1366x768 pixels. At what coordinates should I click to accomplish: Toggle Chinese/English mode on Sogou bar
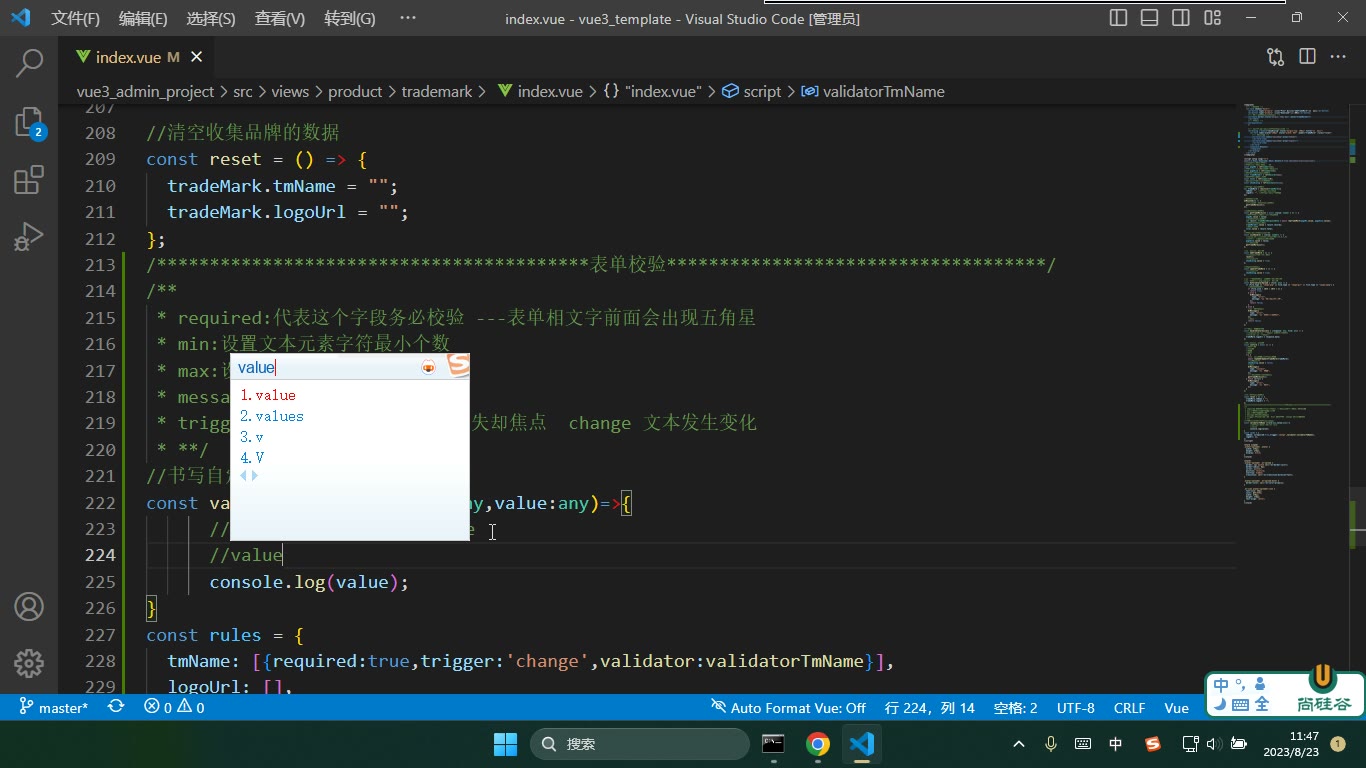1221,685
